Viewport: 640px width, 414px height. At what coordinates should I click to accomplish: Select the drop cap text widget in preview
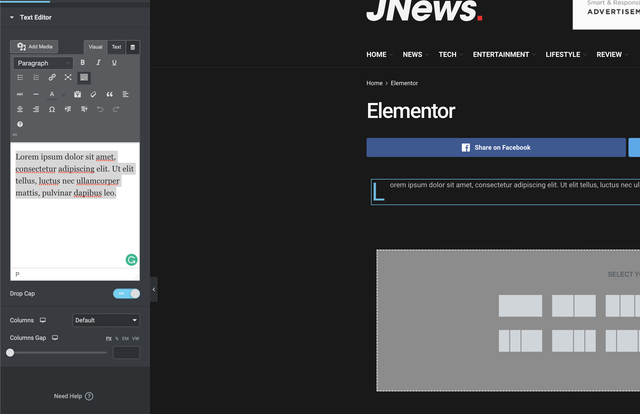point(505,191)
